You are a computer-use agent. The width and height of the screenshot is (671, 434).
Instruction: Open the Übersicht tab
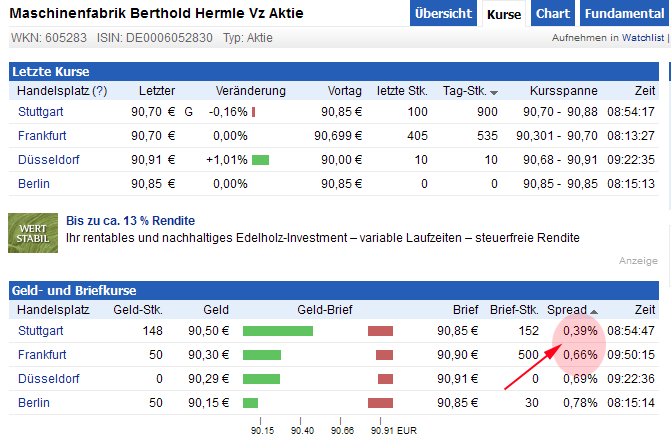(443, 13)
